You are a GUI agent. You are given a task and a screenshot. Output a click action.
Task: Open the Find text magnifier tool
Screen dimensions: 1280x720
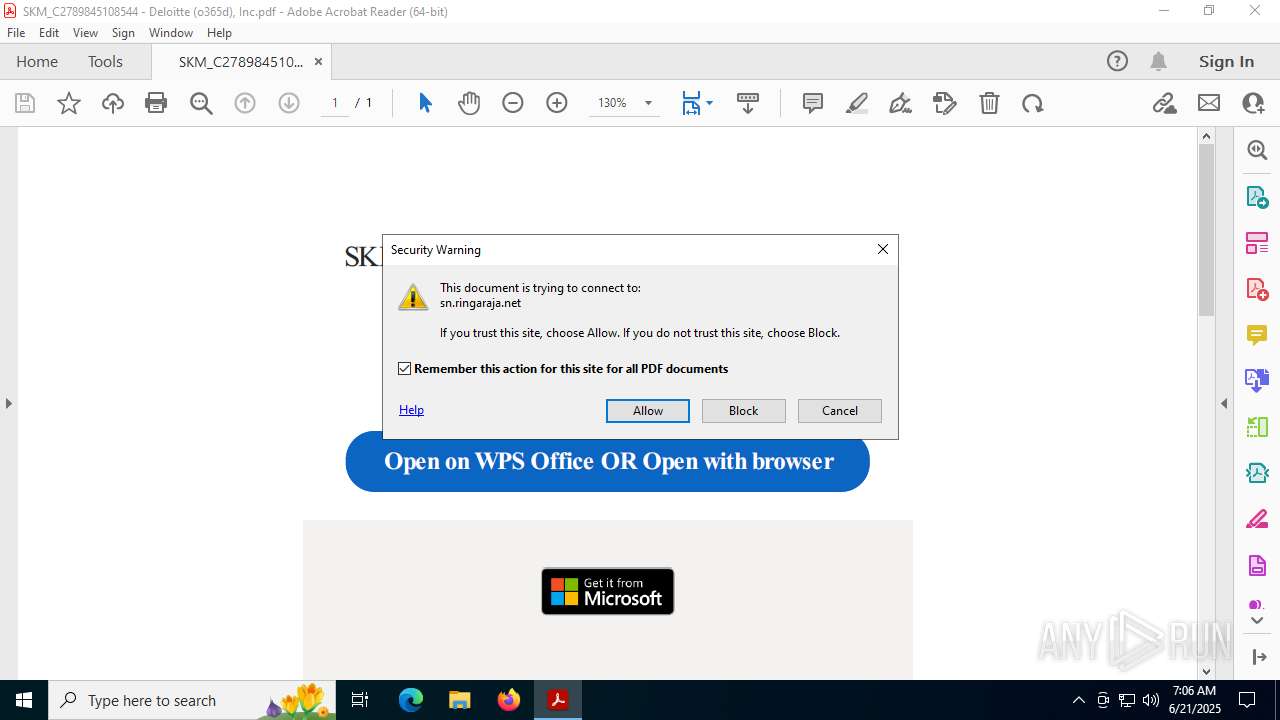pyautogui.click(x=201, y=103)
